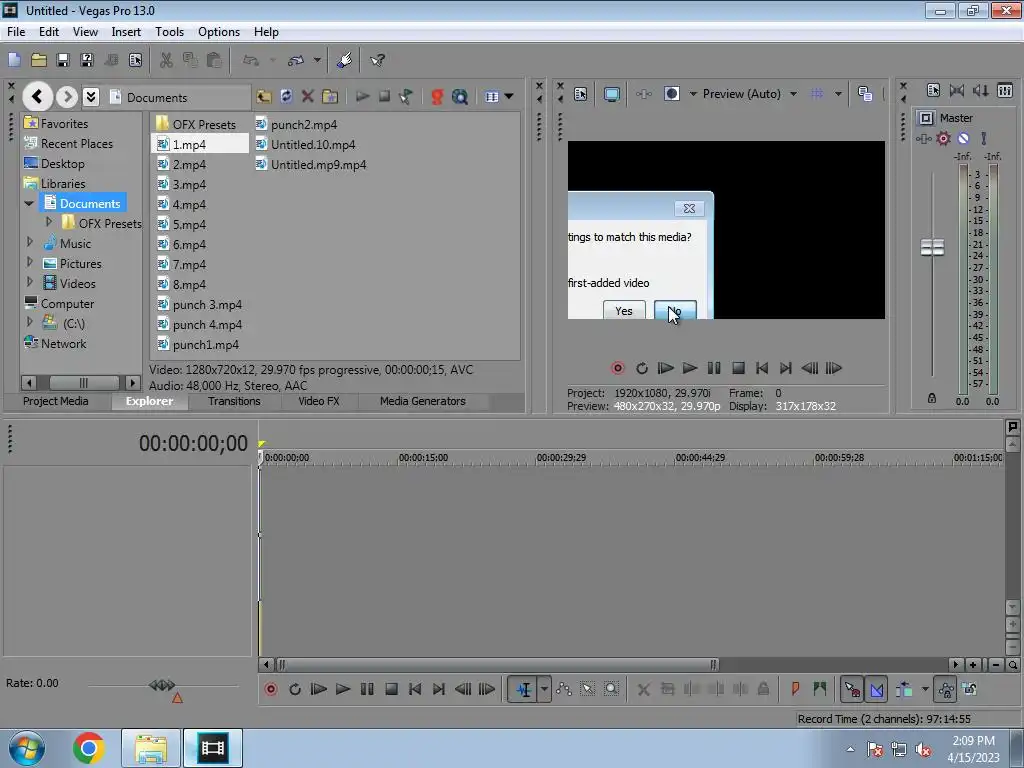Delete the selected file in Explorer
Image resolution: width=1024 pixels, height=768 pixels.
tap(308, 97)
